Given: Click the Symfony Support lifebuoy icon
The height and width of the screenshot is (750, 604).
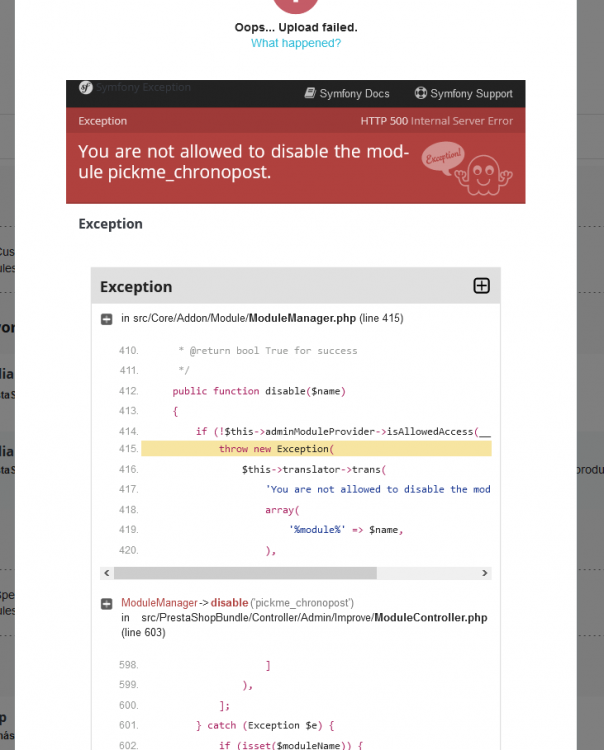Looking at the screenshot, I should click(420, 93).
